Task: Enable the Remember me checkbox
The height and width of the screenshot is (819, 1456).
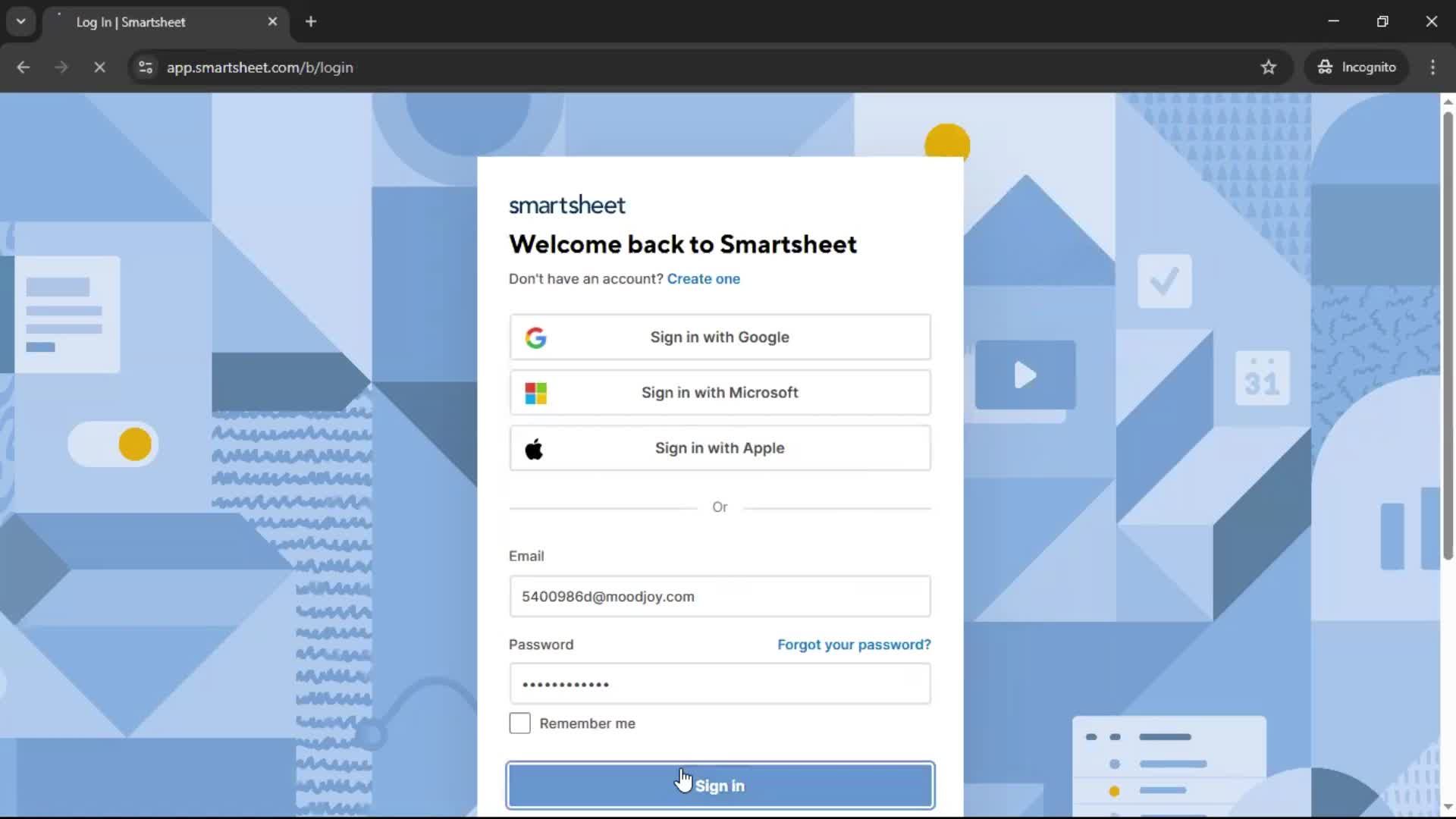Action: coord(519,723)
